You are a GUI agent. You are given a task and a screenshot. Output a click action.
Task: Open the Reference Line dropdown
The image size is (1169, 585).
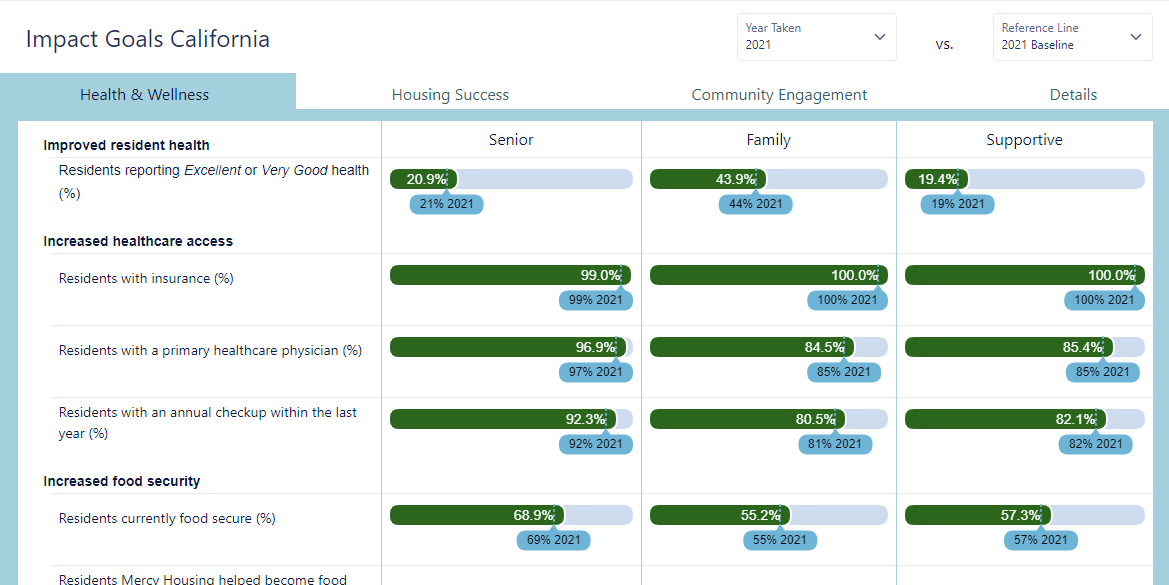pyautogui.click(x=1072, y=37)
